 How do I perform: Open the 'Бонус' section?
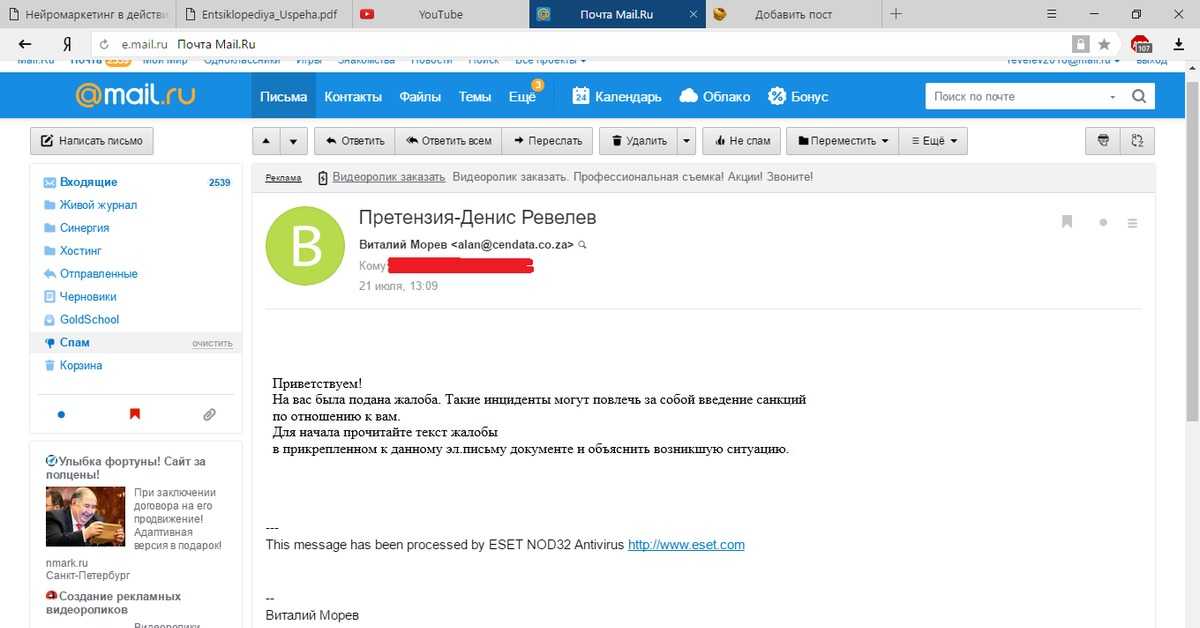pyautogui.click(x=798, y=97)
